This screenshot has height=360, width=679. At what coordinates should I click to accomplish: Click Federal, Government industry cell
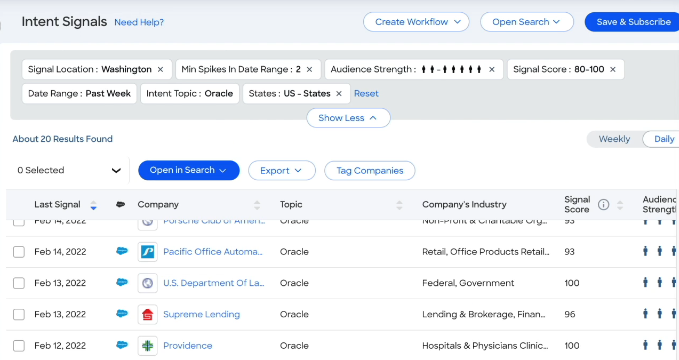coord(468,283)
